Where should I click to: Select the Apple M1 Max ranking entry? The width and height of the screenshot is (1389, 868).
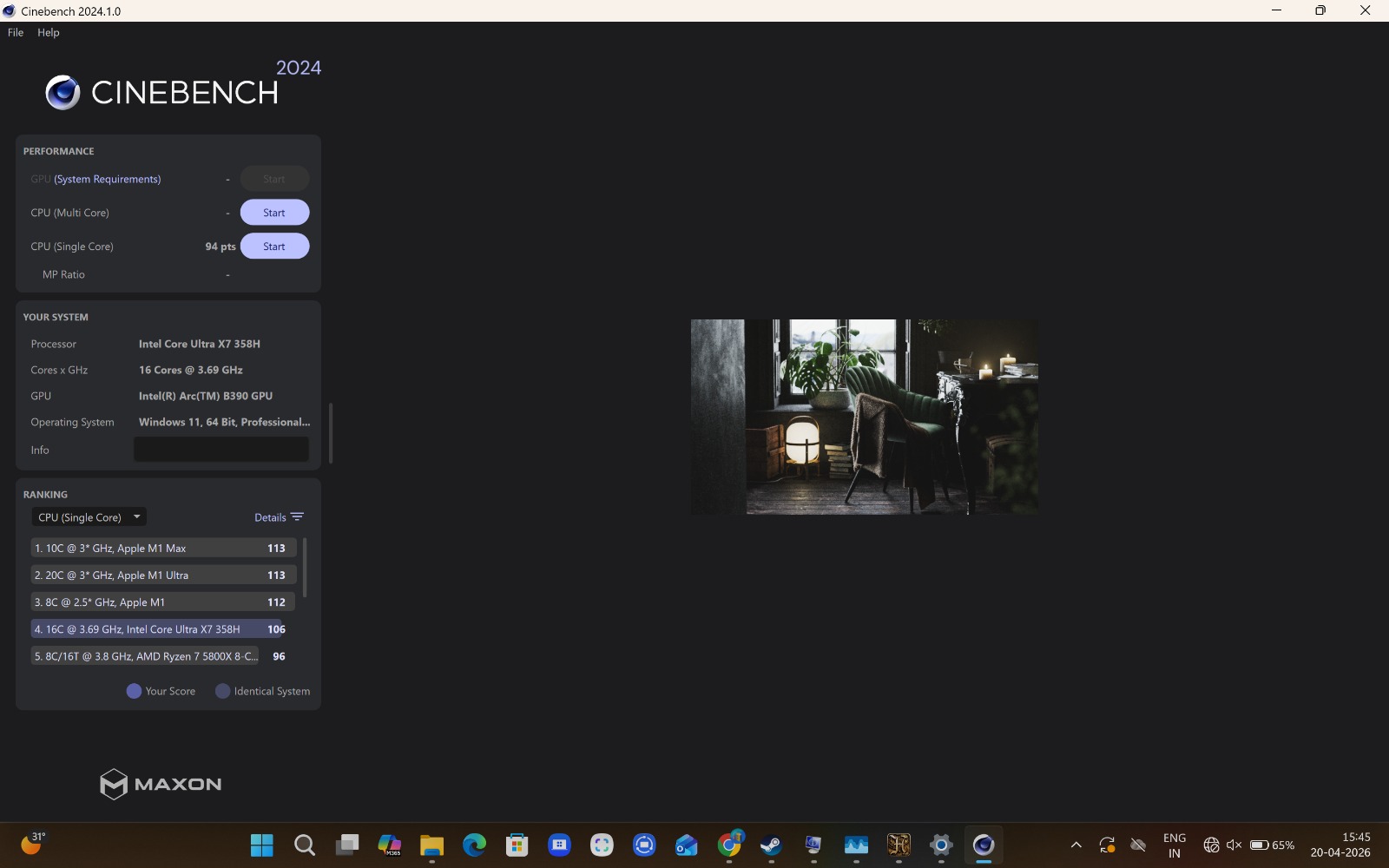point(163,549)
